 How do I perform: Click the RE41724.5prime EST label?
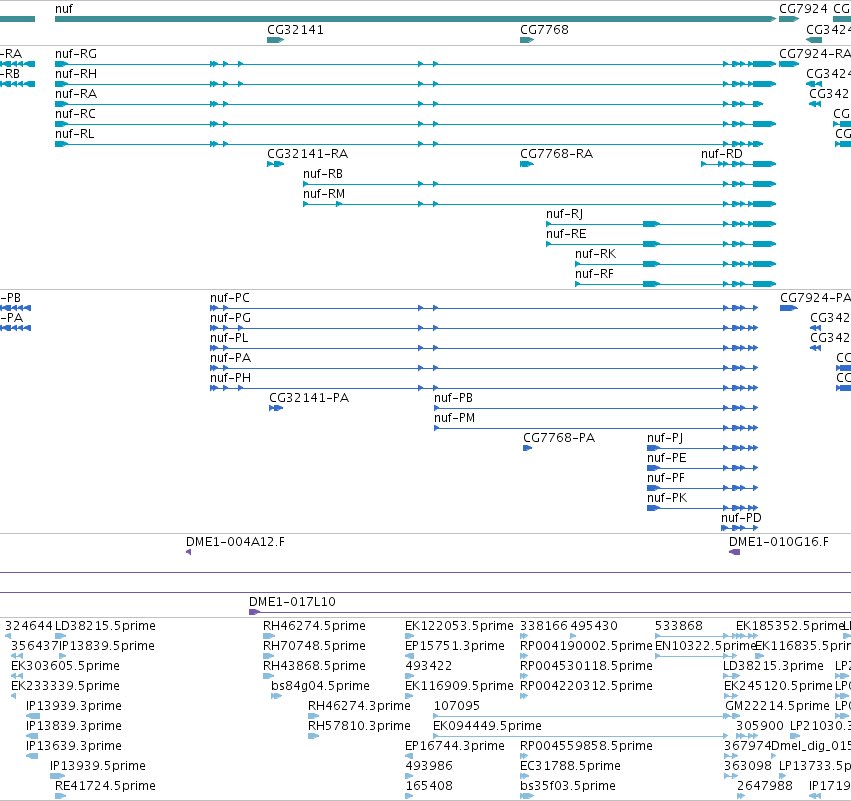pyautogui.click(x=105, y=786)
